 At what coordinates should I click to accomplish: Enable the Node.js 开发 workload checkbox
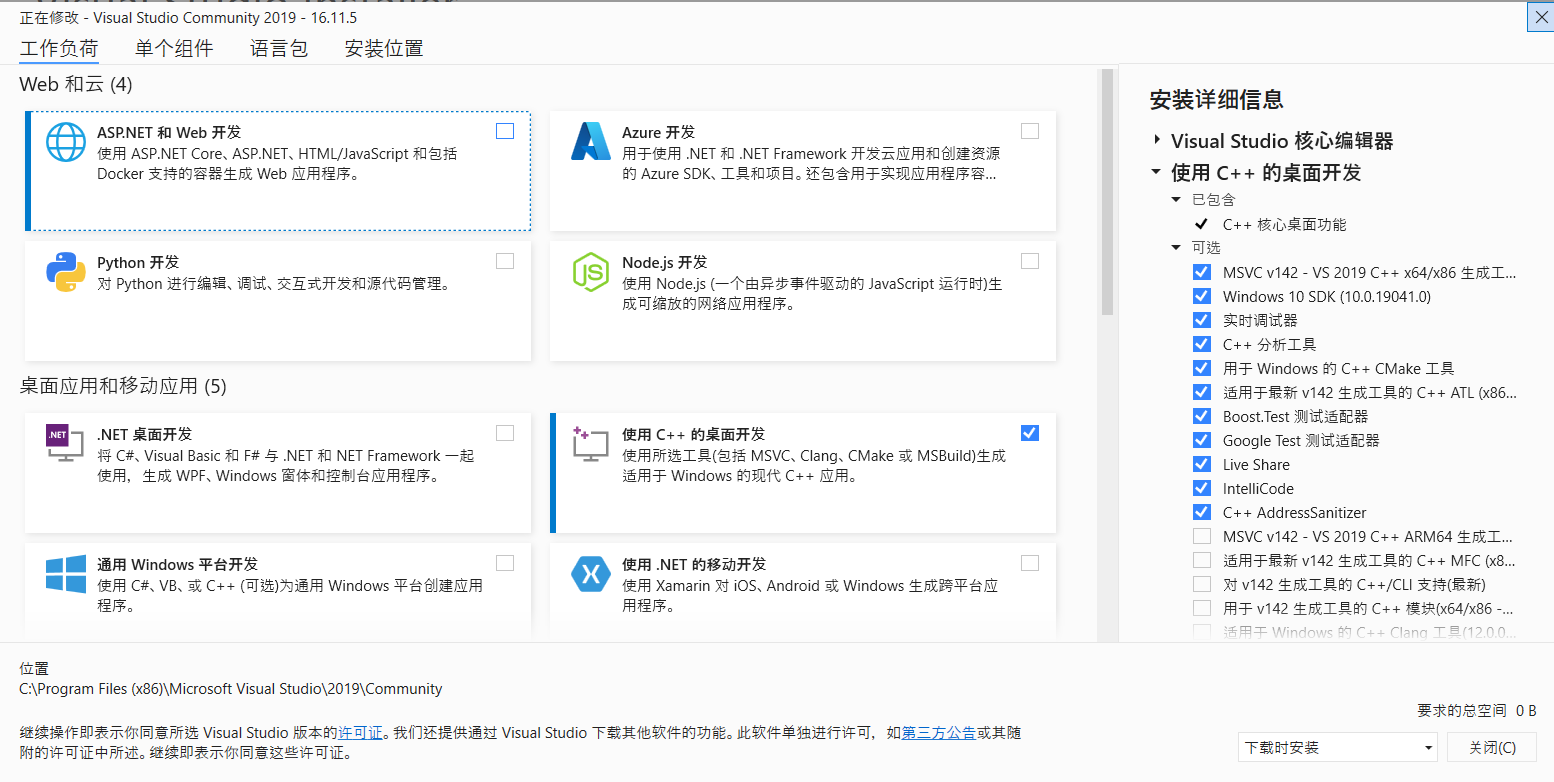pos(1030,261)
